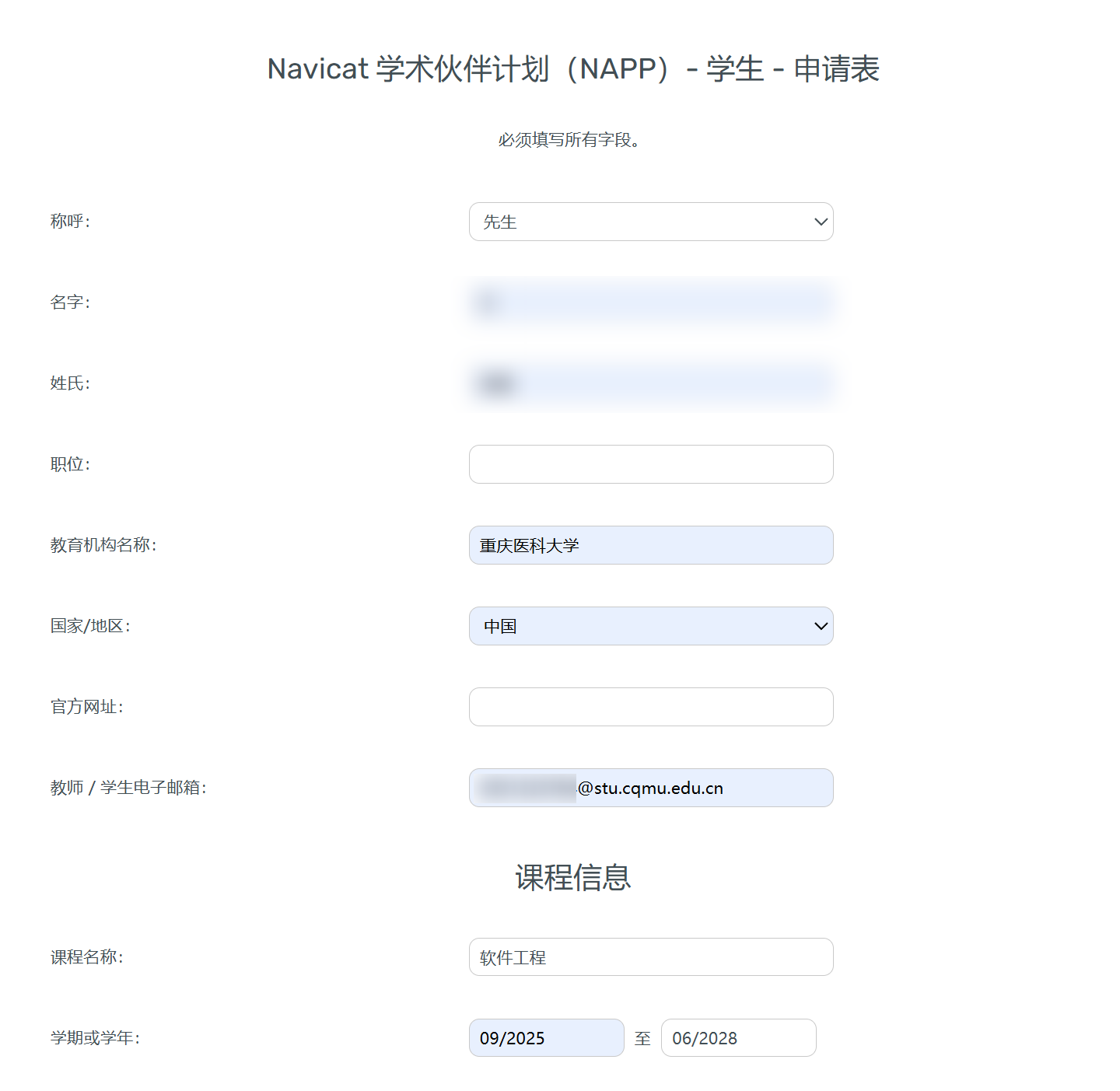The image size is (1120, 1091).
Task: Select the end date field 06/2028
Action: coord(737,1038)
